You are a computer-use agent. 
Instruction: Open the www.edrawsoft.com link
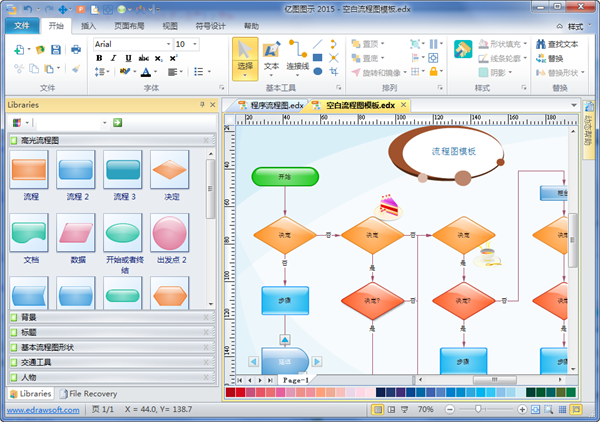(x=42, y=410)
